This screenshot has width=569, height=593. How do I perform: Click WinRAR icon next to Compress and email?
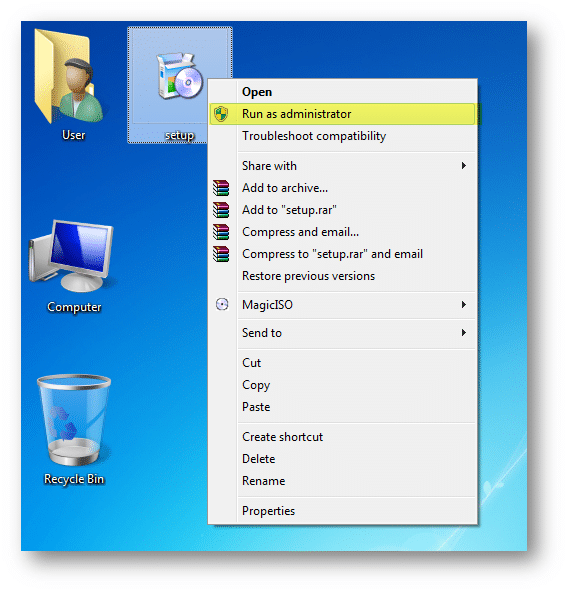point(221,232)
